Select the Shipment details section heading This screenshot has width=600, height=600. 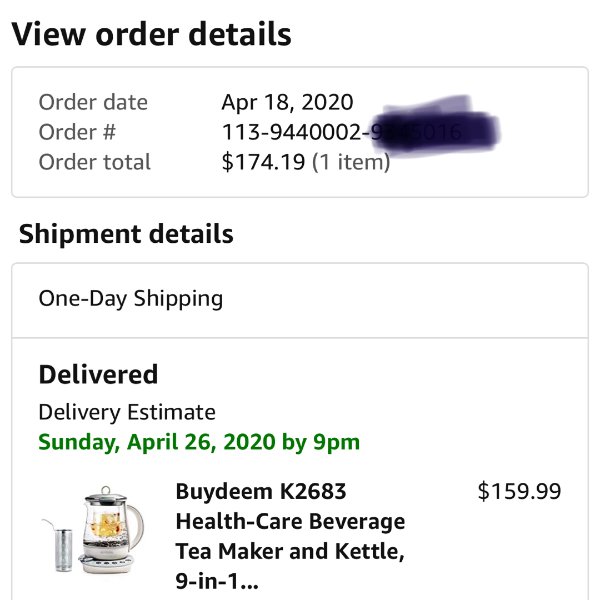tap(126, 234)
